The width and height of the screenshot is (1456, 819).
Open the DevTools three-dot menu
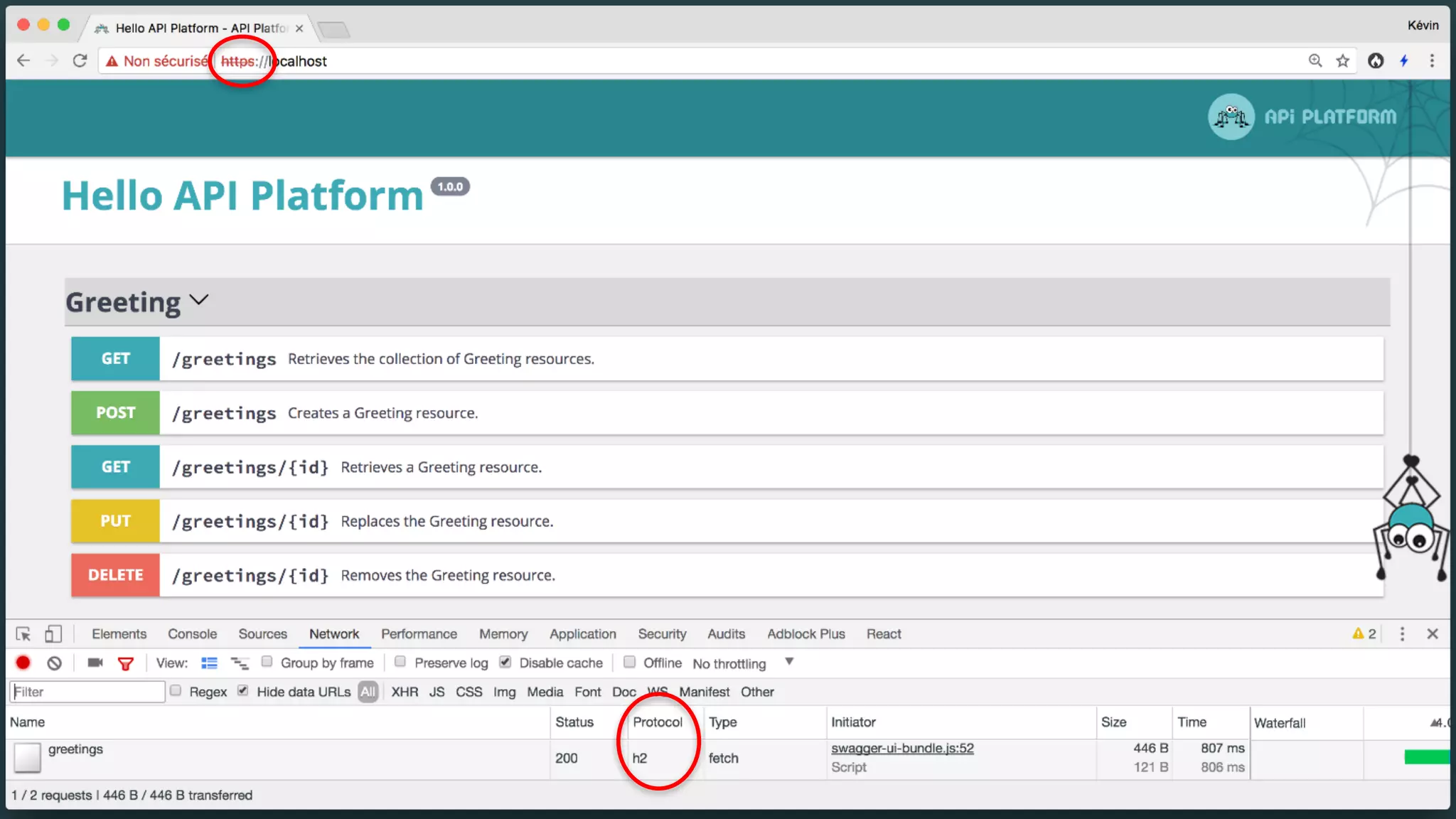tap(1402, 633)
